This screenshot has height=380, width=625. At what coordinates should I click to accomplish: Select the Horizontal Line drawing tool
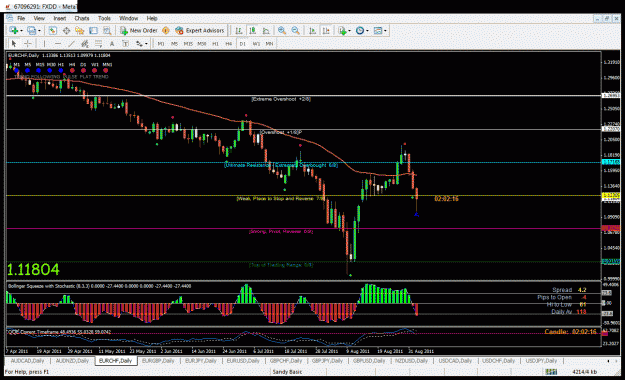pos(58,43)
